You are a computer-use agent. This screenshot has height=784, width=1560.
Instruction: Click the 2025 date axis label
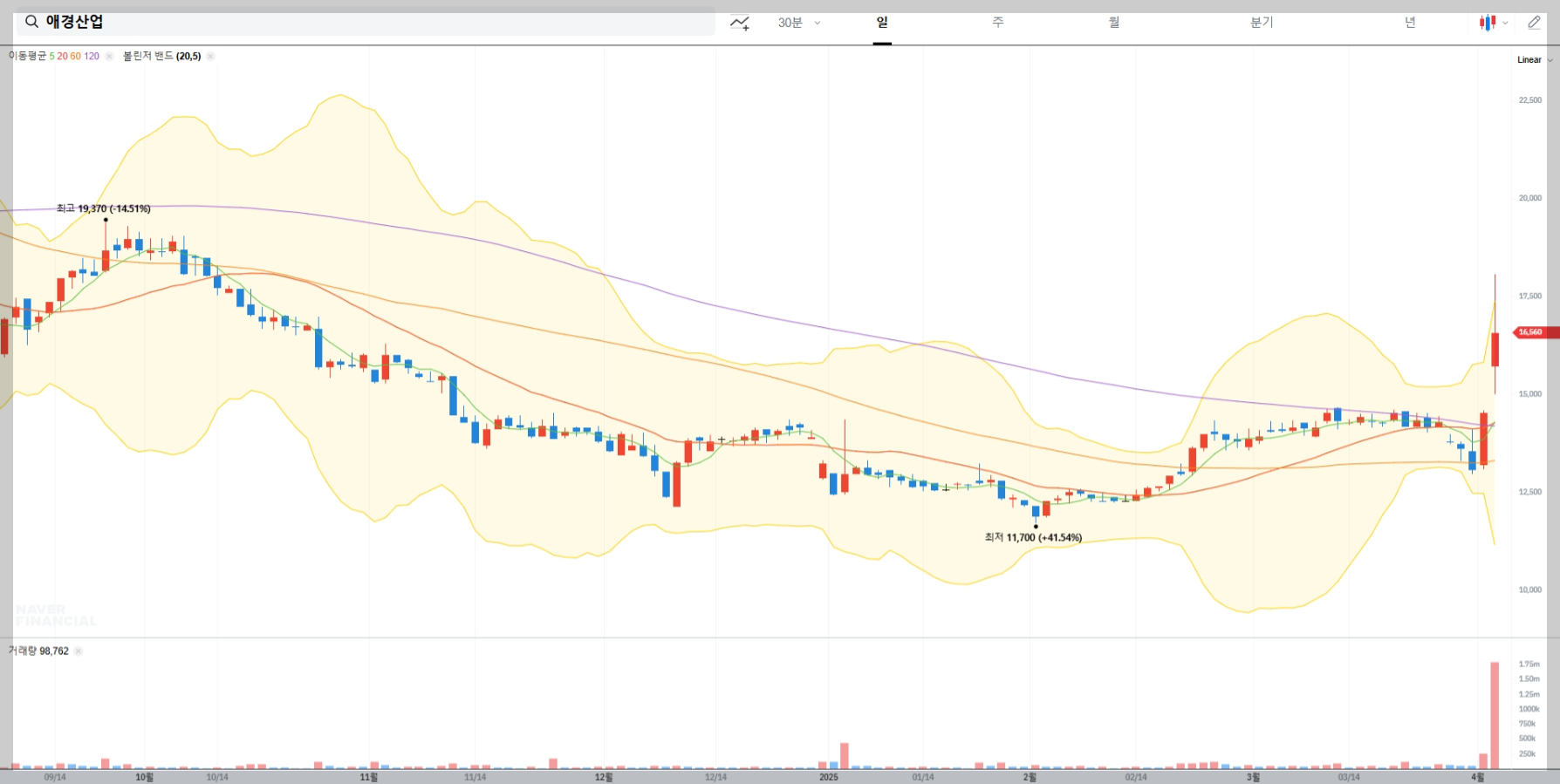(829, 777)
